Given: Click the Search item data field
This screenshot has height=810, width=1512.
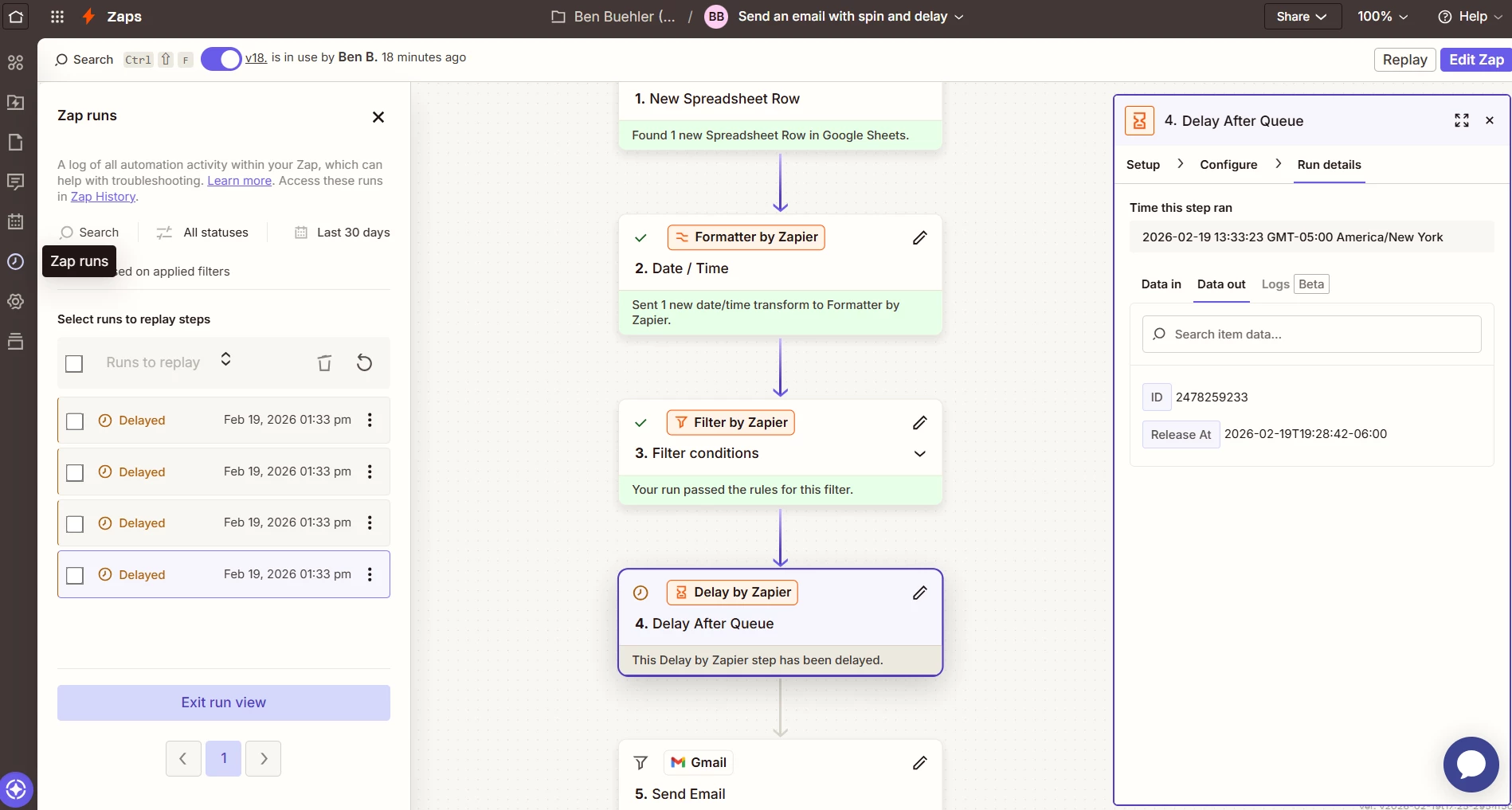Looking at the screenshot, I should click(1311, 335).
